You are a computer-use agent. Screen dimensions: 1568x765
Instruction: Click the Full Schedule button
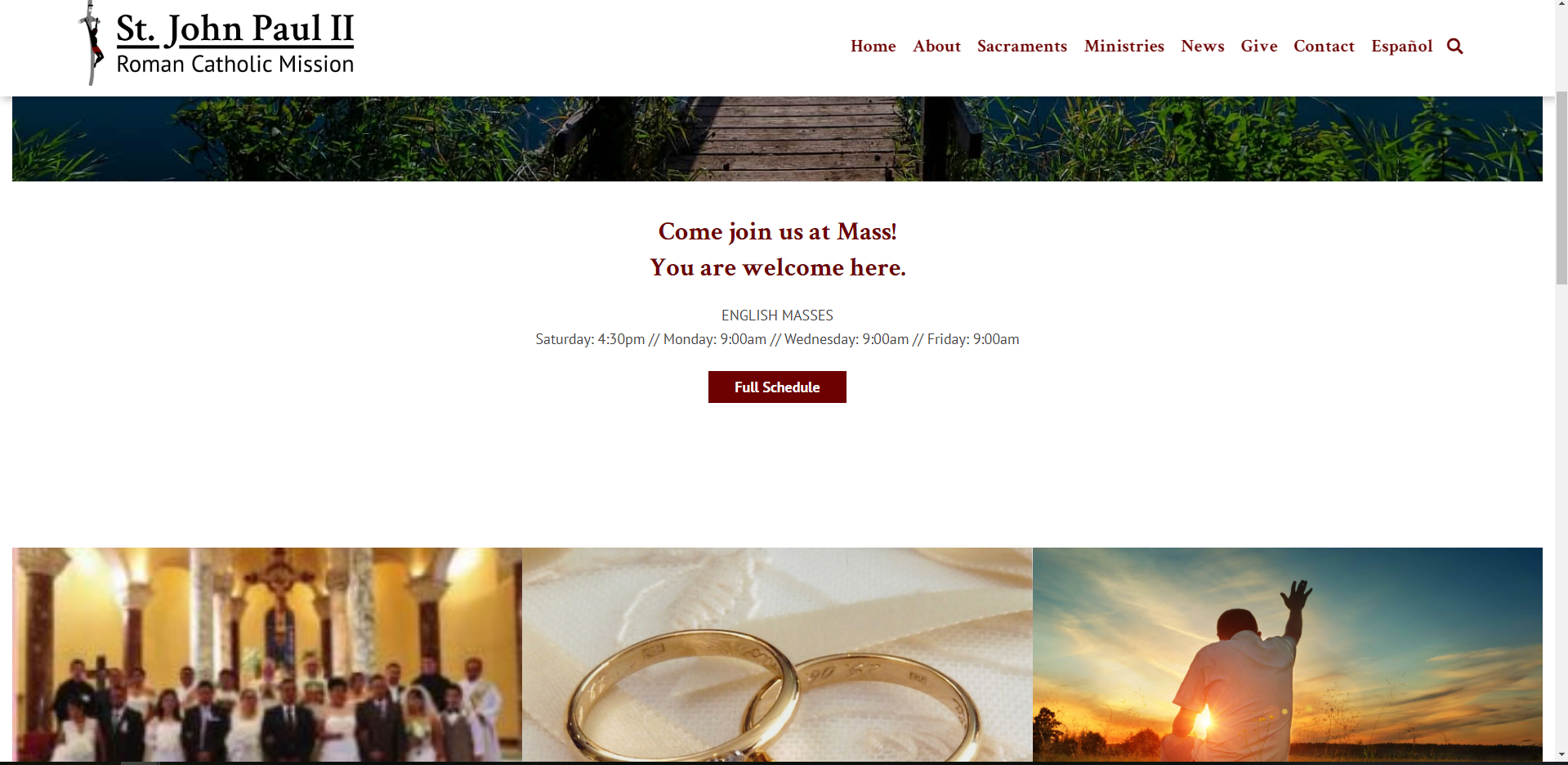[x=777, y=387]
